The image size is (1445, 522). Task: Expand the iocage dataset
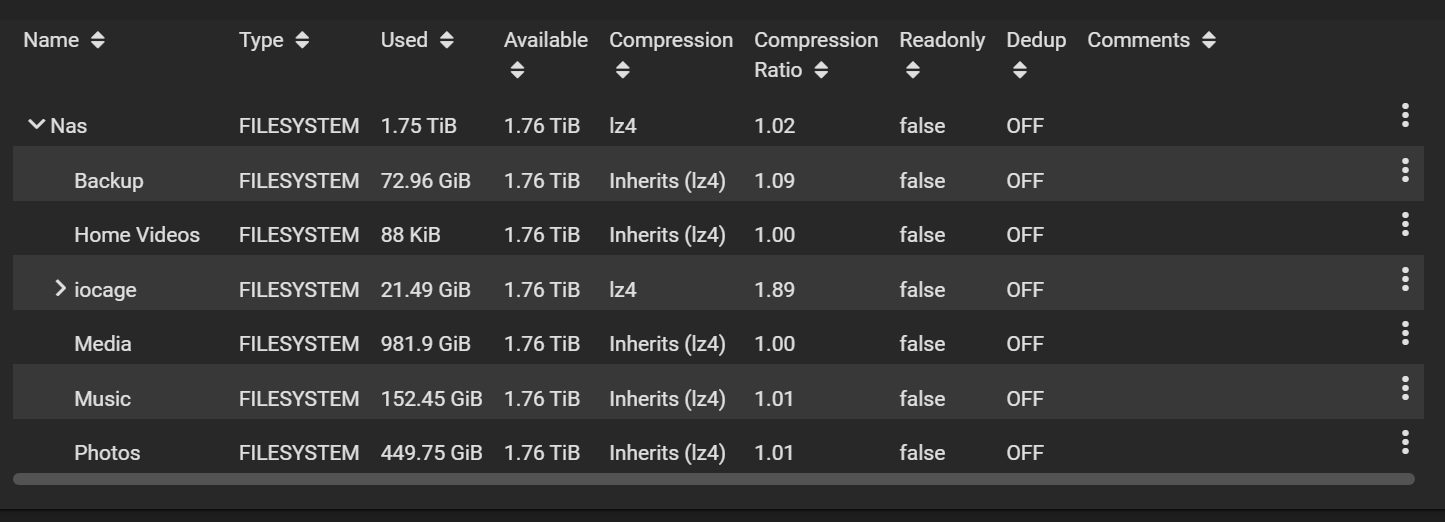61,289
